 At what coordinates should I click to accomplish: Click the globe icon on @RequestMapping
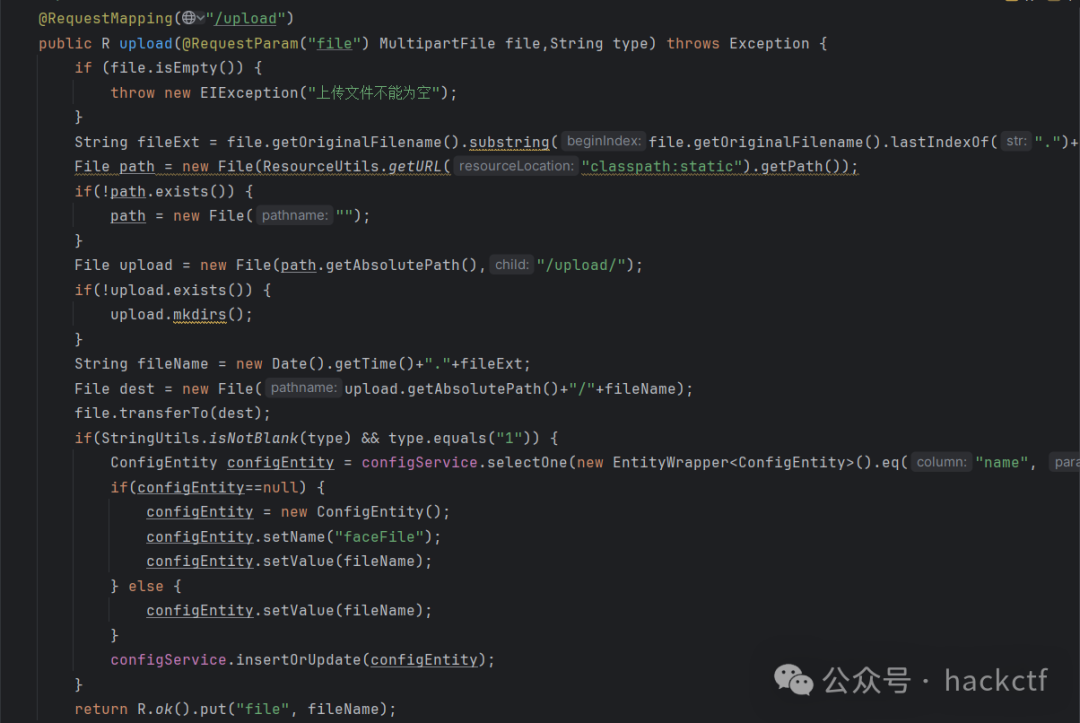pyautogui.click(x=186, y=17)
